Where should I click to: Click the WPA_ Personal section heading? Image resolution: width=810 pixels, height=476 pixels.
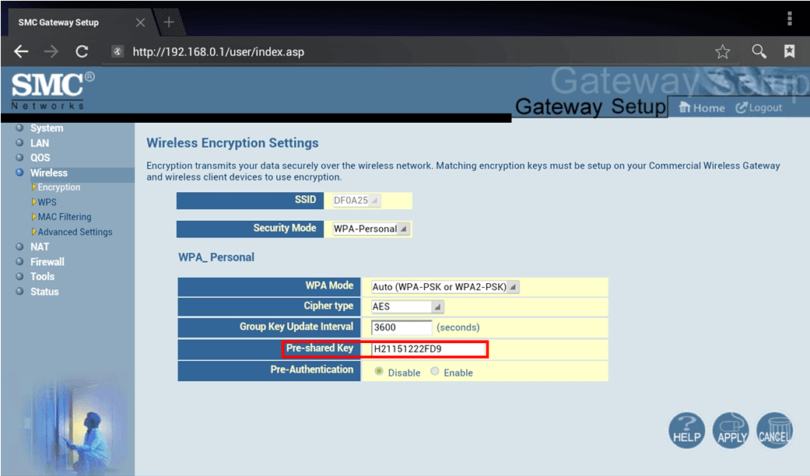[x=216, y=257]
